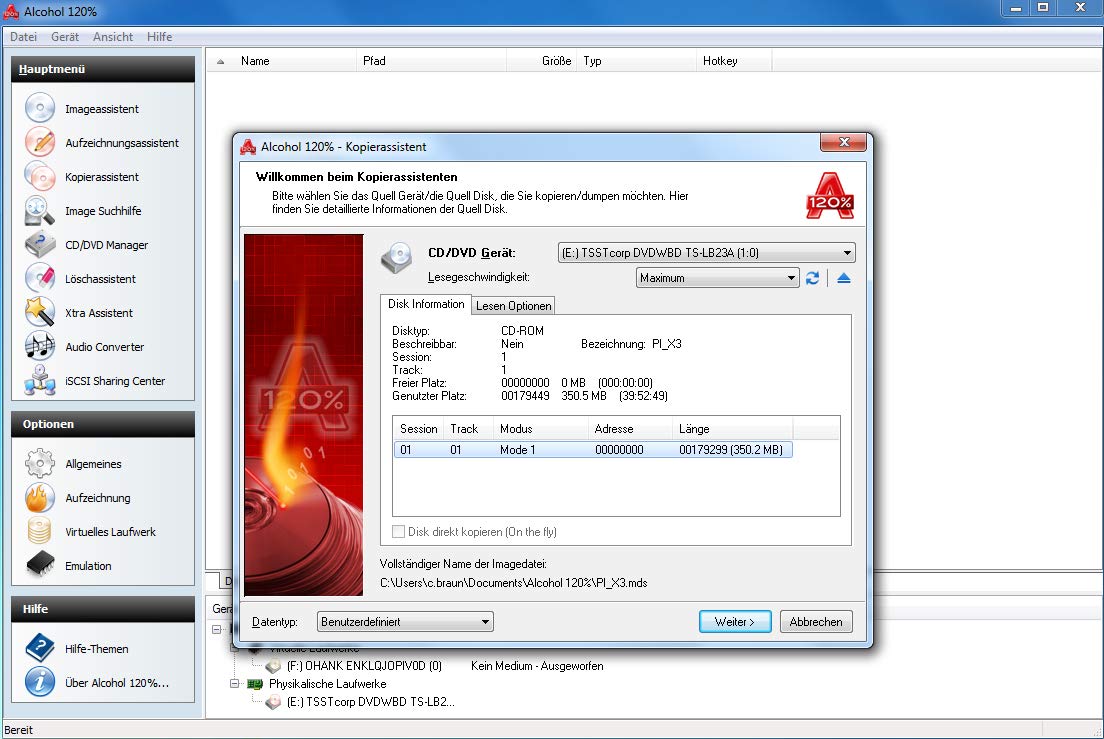
Task: Maximize the Alcohol 120% main window
Action: coord(1043,8)
